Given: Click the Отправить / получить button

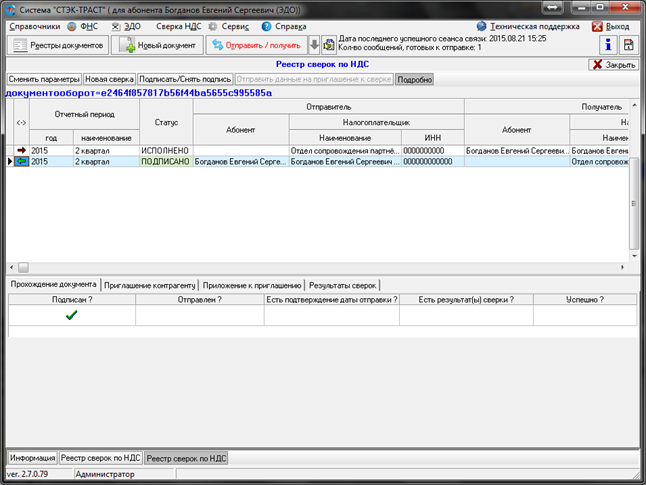Looking at the screenshot, I should 257,45.
